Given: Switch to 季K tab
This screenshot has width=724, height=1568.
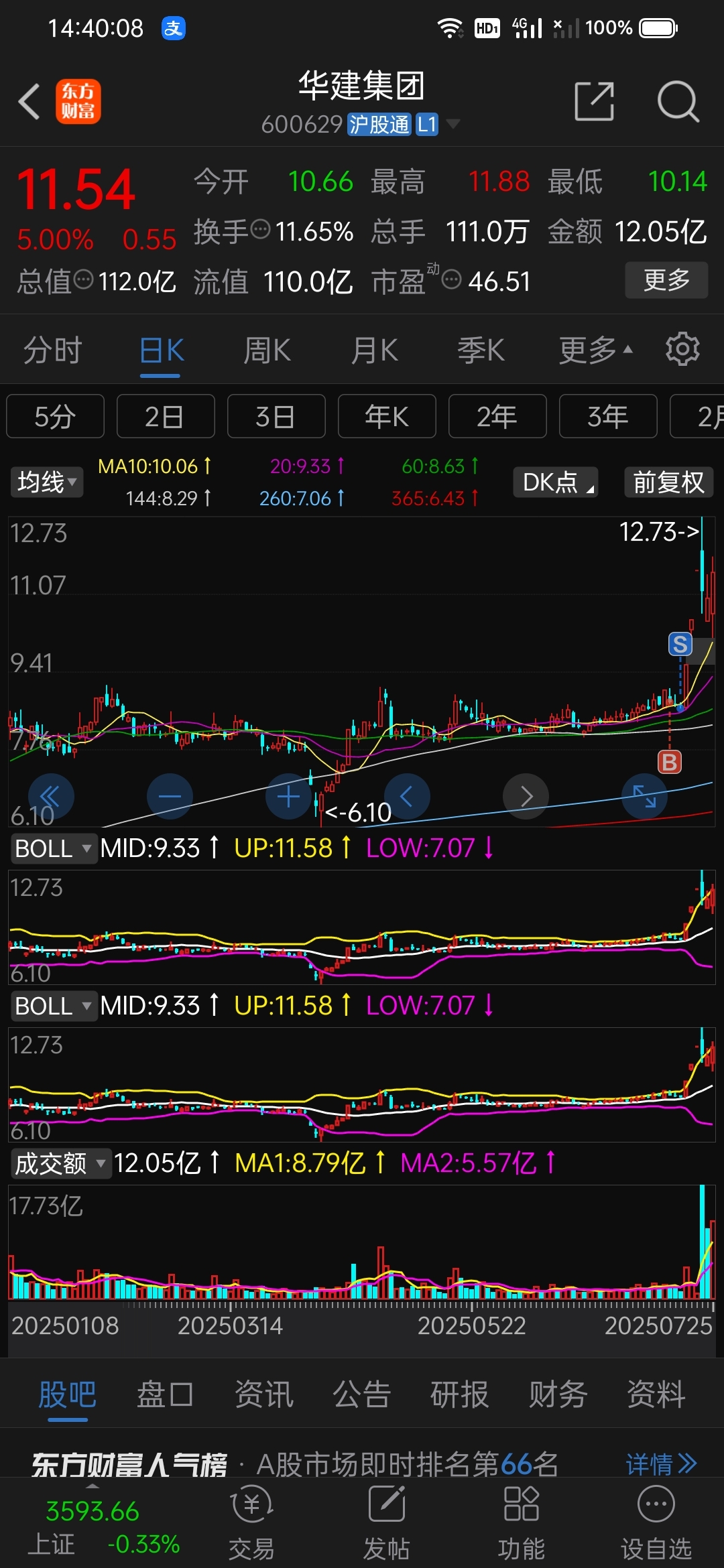Looking at the screenshot, I should tap(481, 350).
